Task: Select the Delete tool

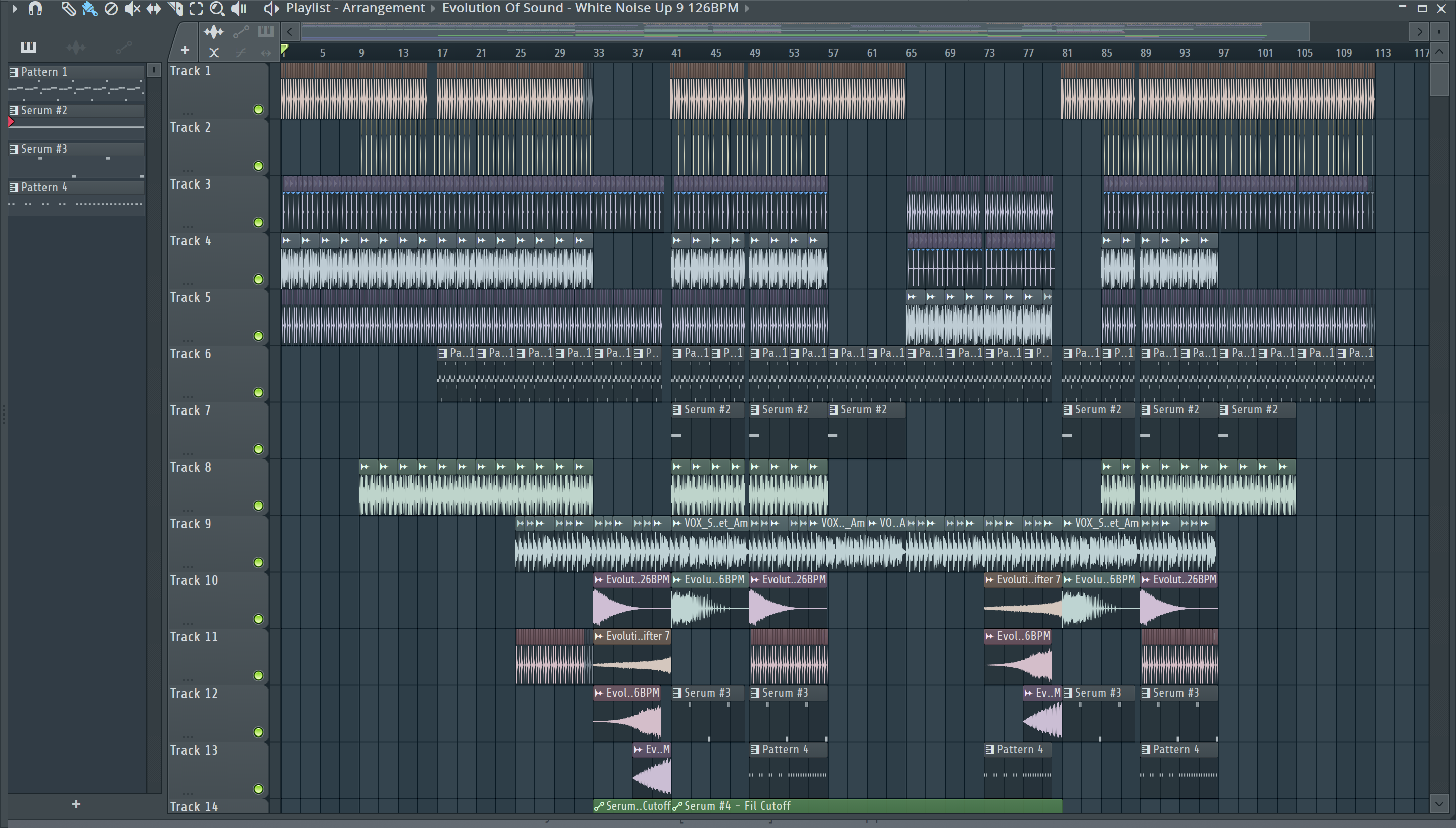Action: (111, 9)
